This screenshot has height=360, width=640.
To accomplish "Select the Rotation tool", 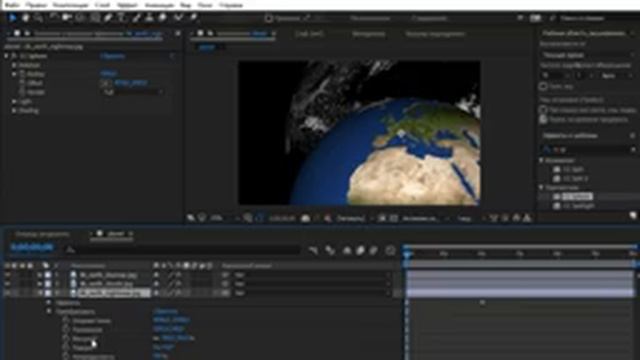I will click(53, 18).
